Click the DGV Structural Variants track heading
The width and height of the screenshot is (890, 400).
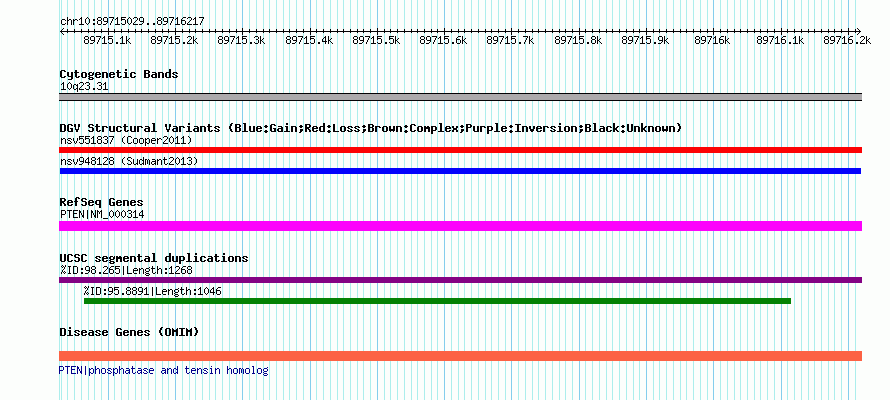coord(371,128)
